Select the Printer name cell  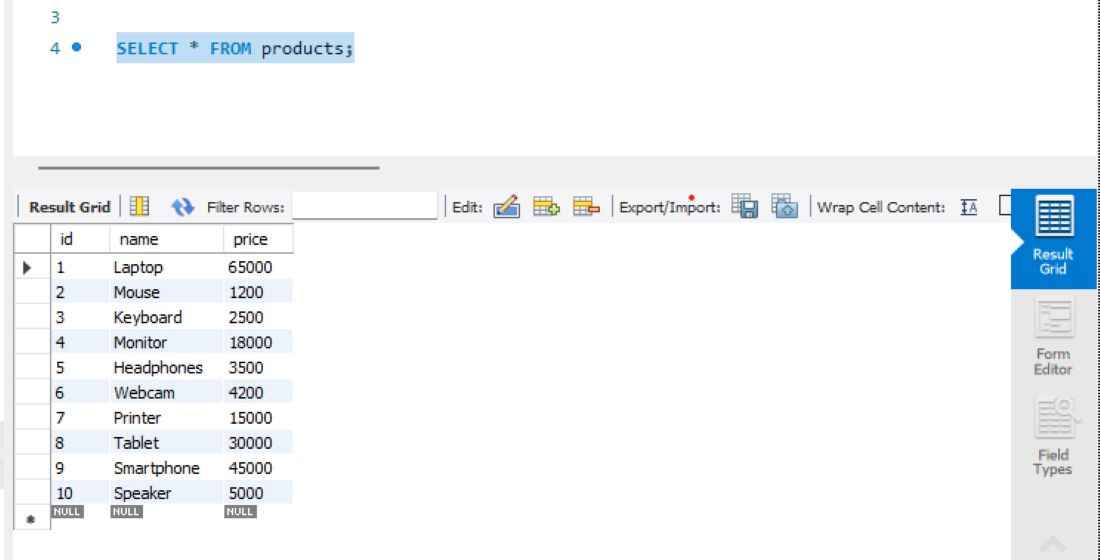click(x=166, y=418)
